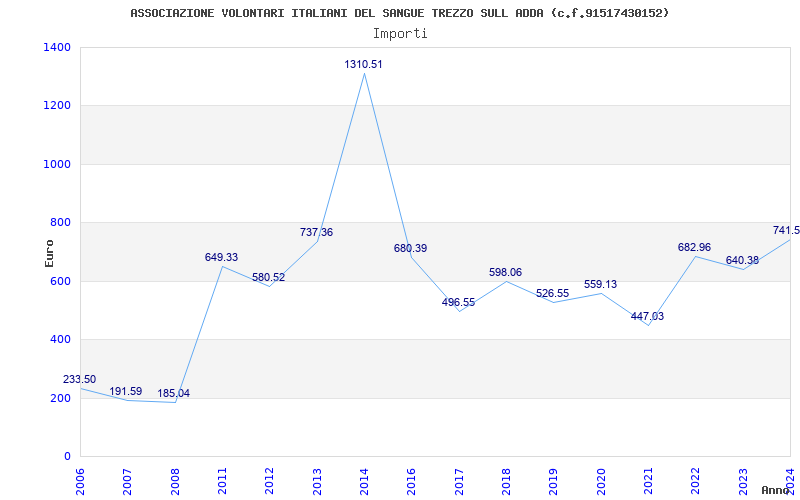Screen dimensions: 800x500
Task: Pick the 496.55 data label
Action: [458, 302]
